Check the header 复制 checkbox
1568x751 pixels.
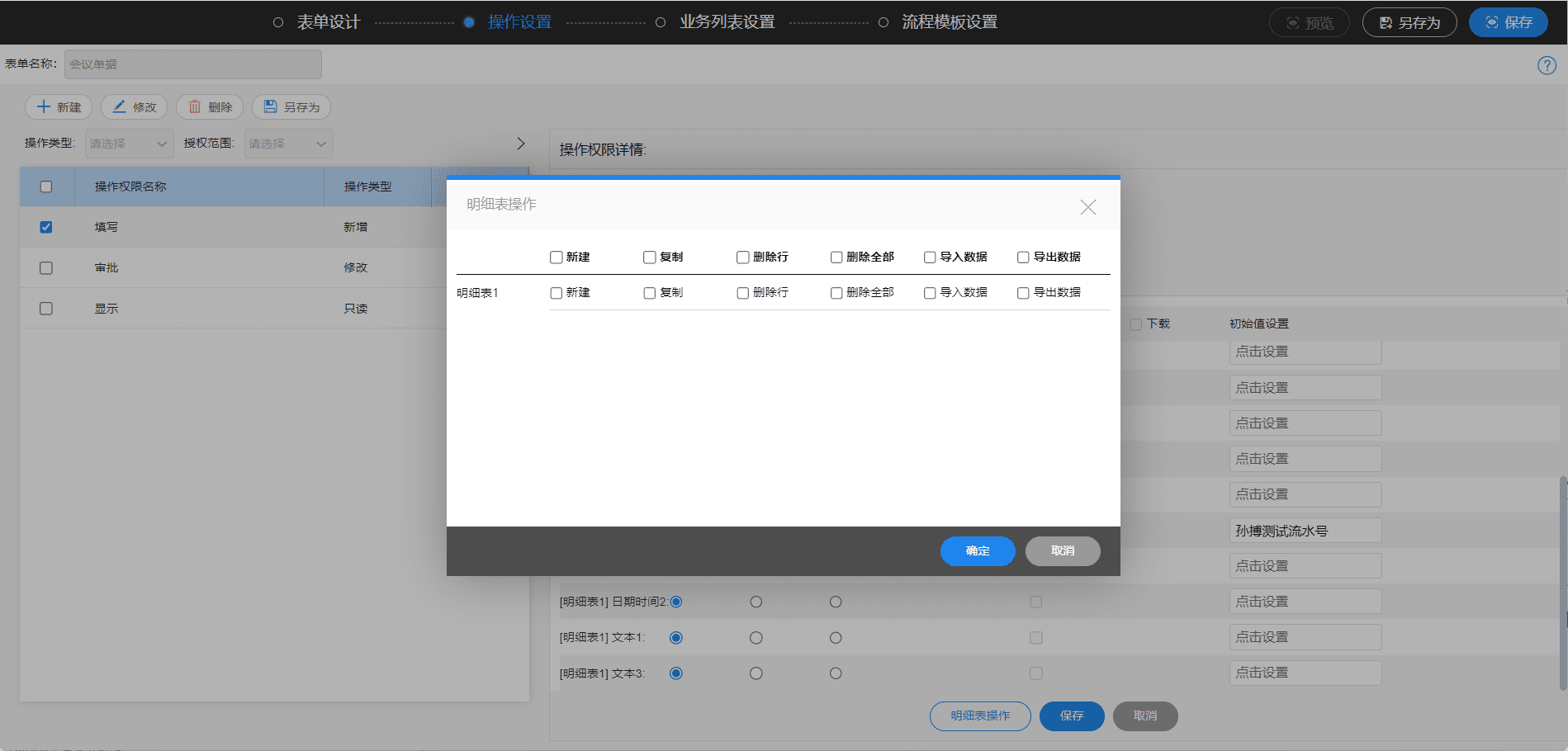click(649, 257)
